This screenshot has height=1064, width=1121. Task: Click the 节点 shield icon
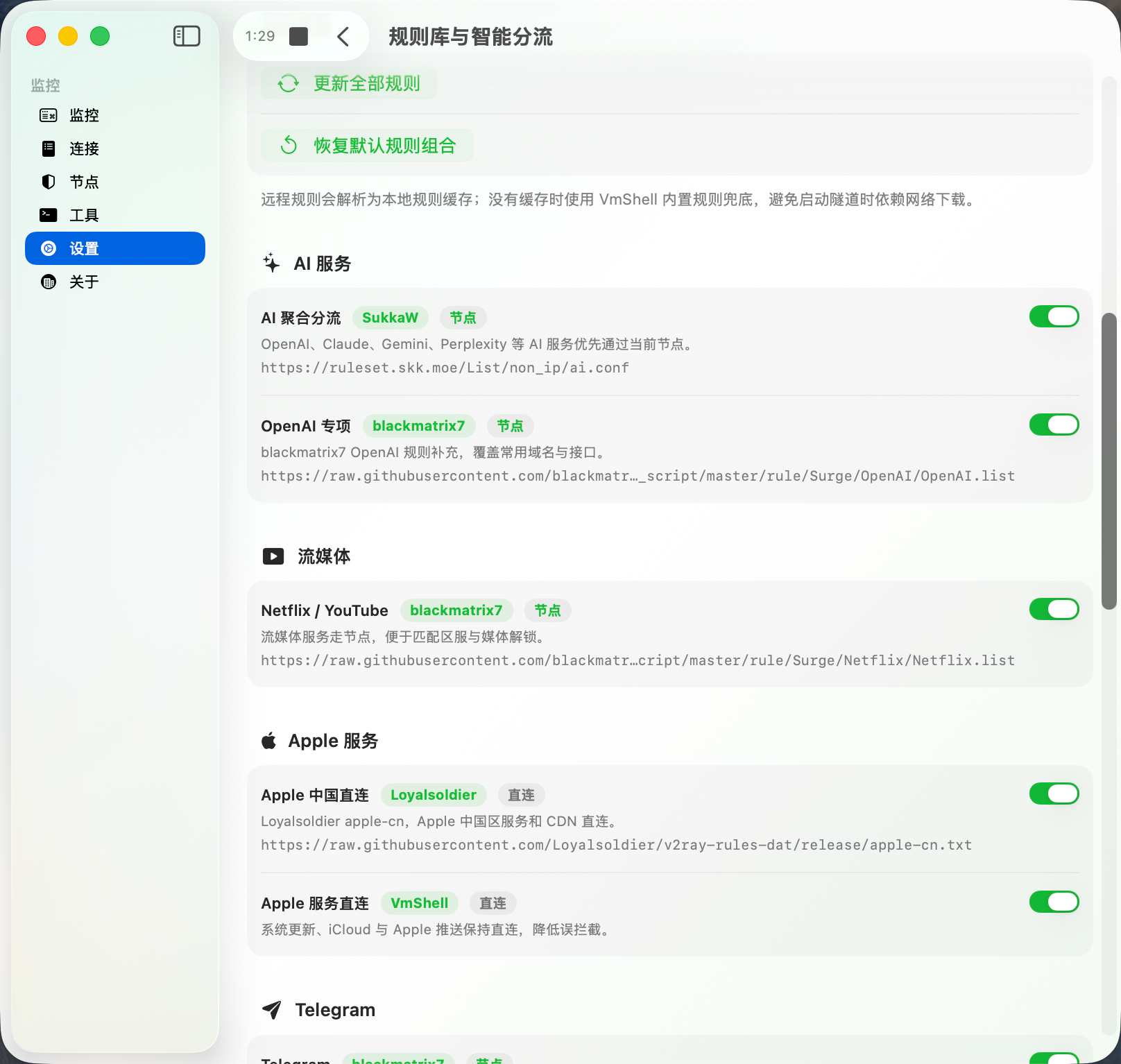[x=49, y=182]
